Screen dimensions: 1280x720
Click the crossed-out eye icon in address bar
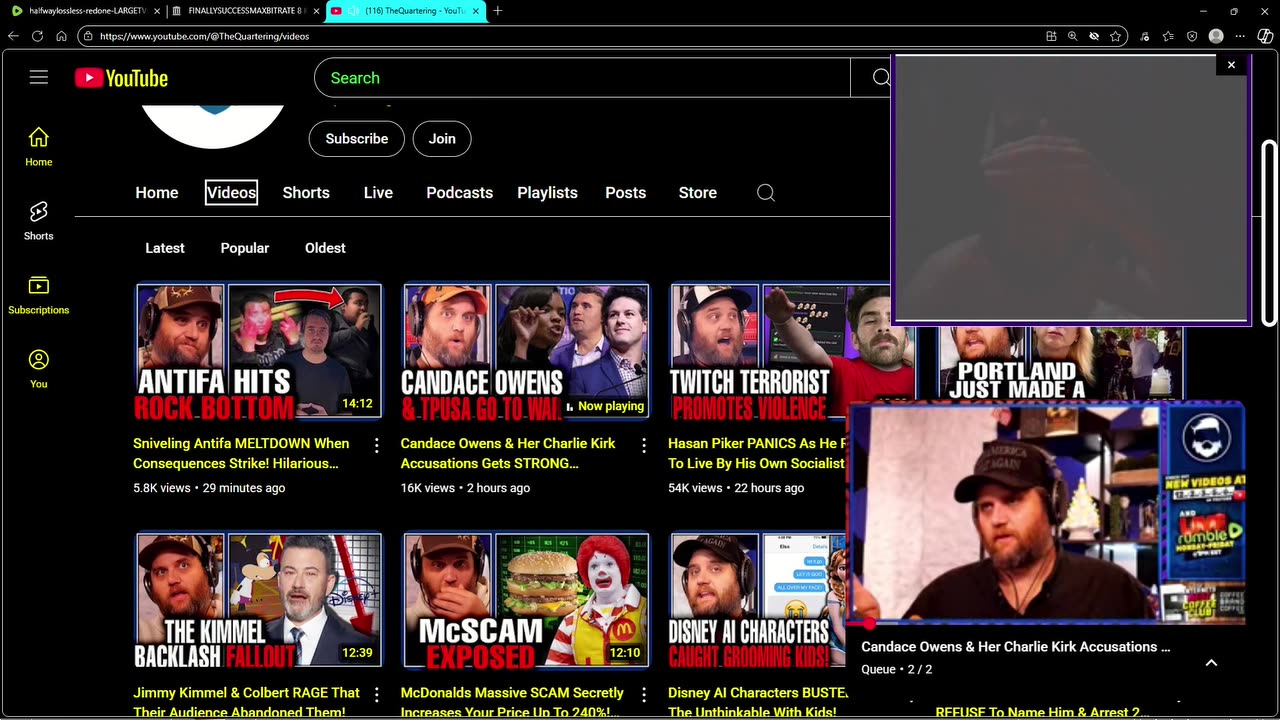(x=1094, y=36)
